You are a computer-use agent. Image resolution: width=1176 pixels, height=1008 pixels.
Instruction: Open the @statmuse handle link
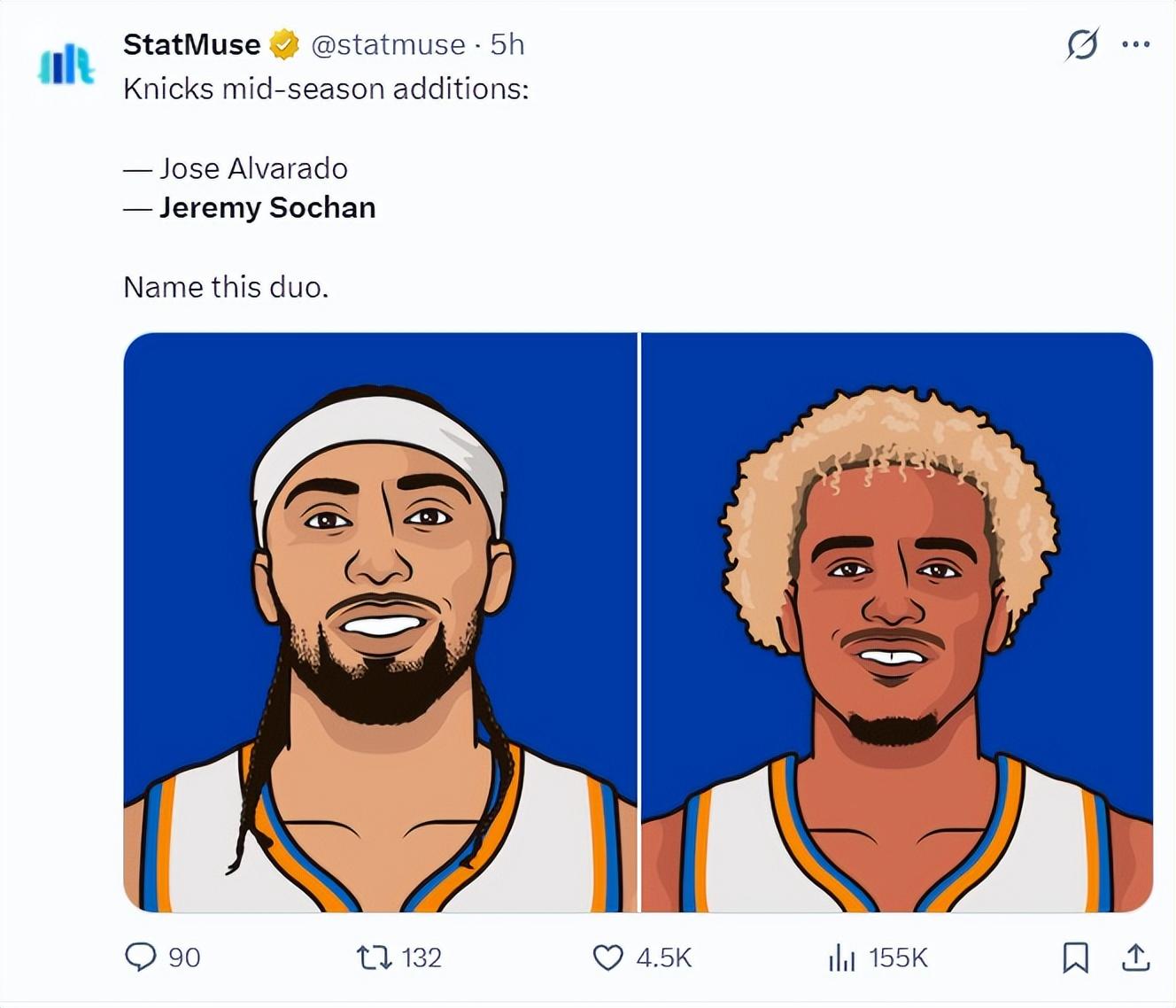(x=388, y=44)
